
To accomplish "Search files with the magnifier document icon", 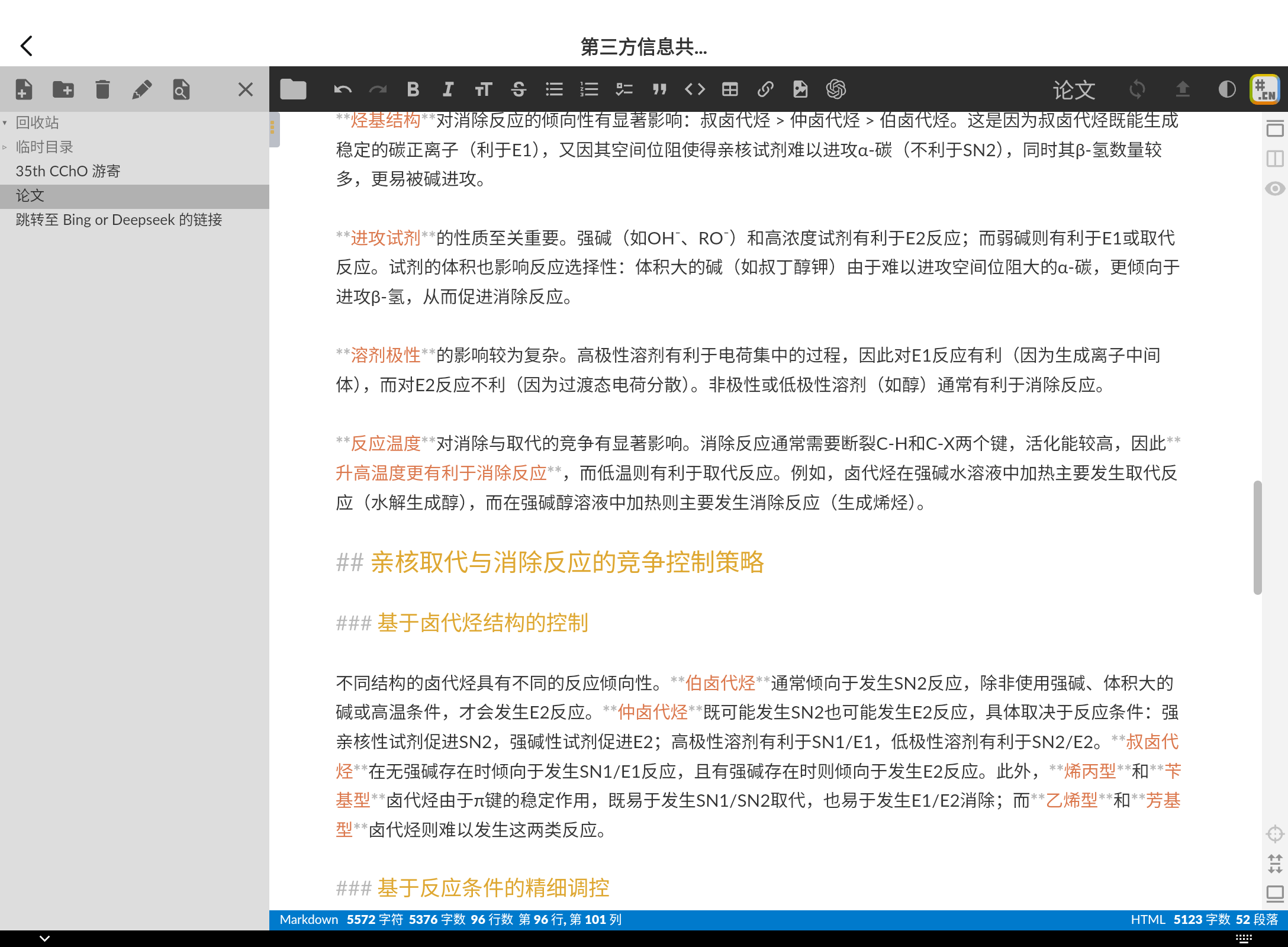I will (181, 89).
